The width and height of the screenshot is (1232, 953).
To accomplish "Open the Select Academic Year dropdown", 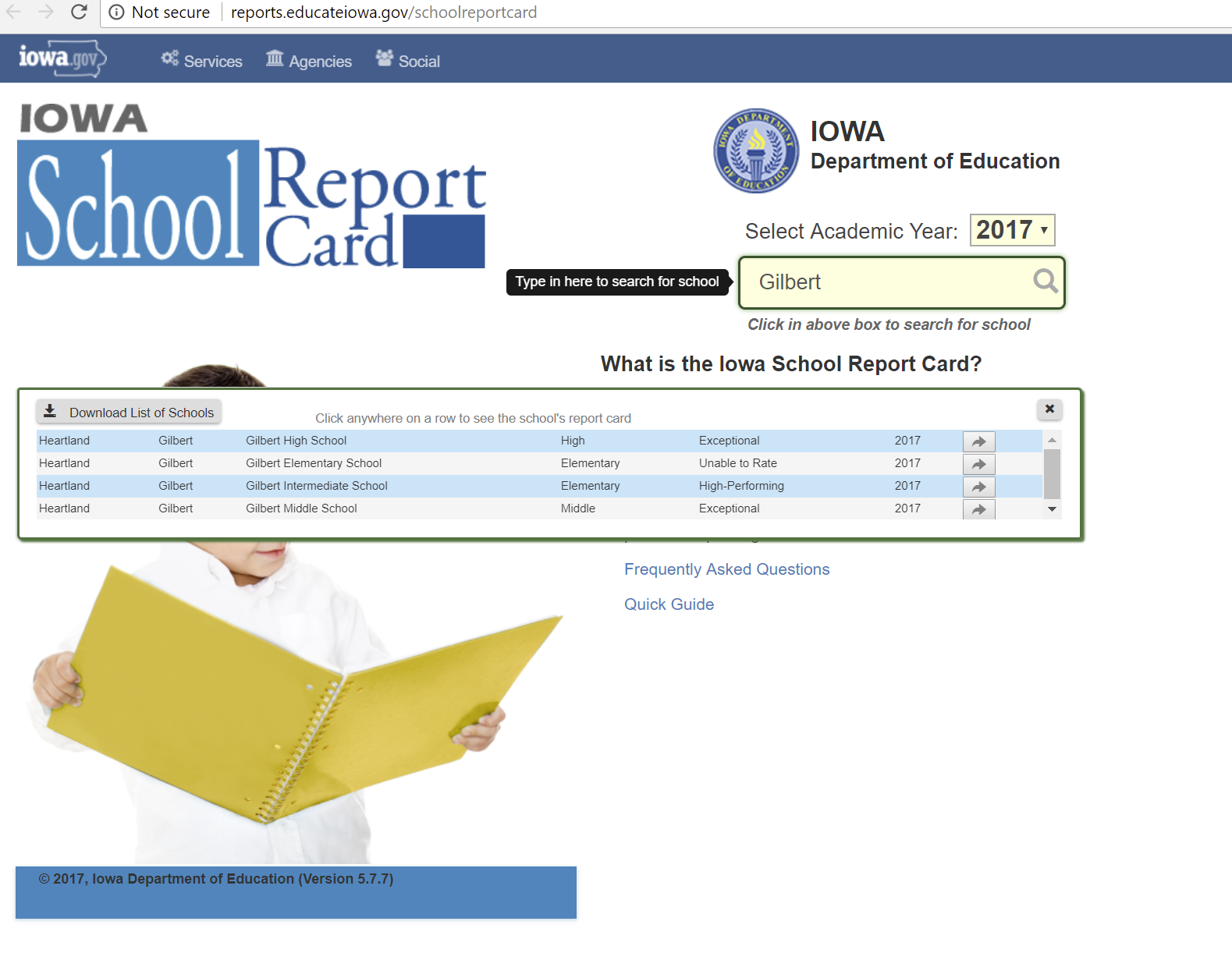I will pyautogui.click(x=1012, y=230).
